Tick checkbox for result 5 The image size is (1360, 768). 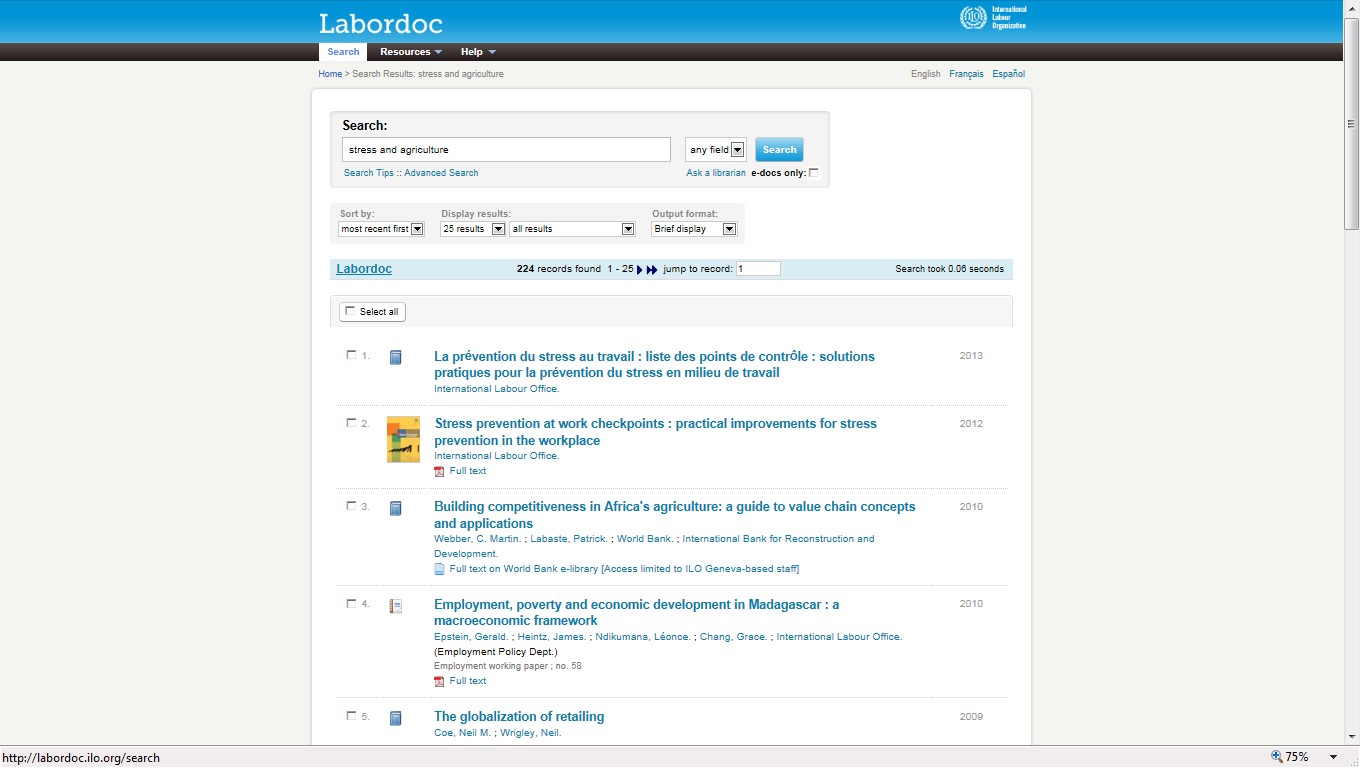click(x=351, y=716)
